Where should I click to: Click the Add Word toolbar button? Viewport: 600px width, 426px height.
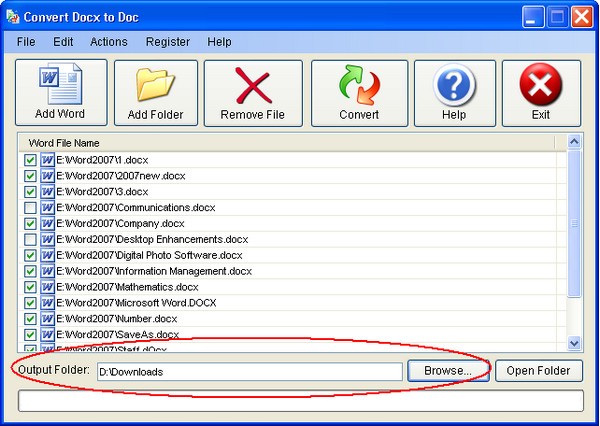[61, 92]
